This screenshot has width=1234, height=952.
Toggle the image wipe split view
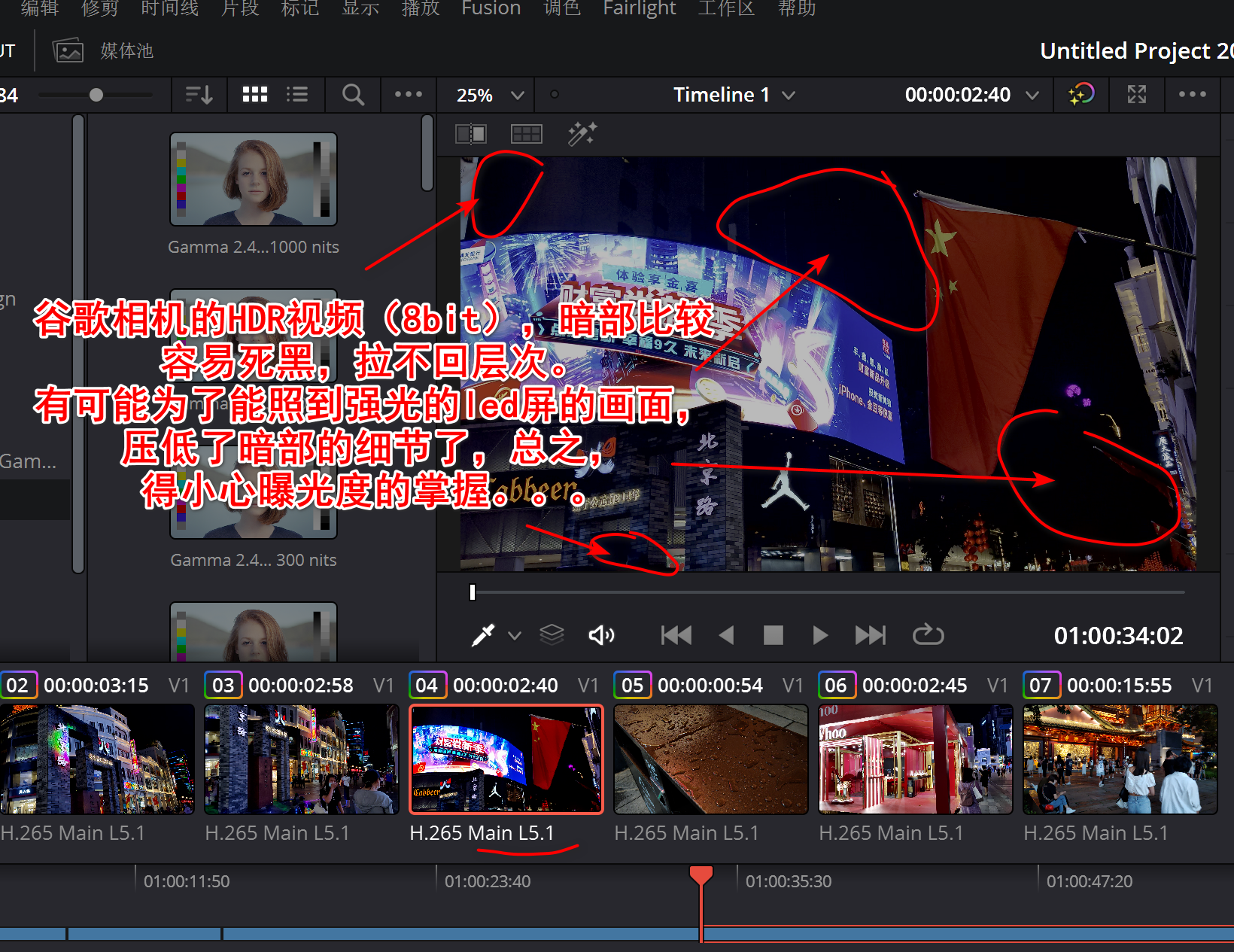(471, 135)
